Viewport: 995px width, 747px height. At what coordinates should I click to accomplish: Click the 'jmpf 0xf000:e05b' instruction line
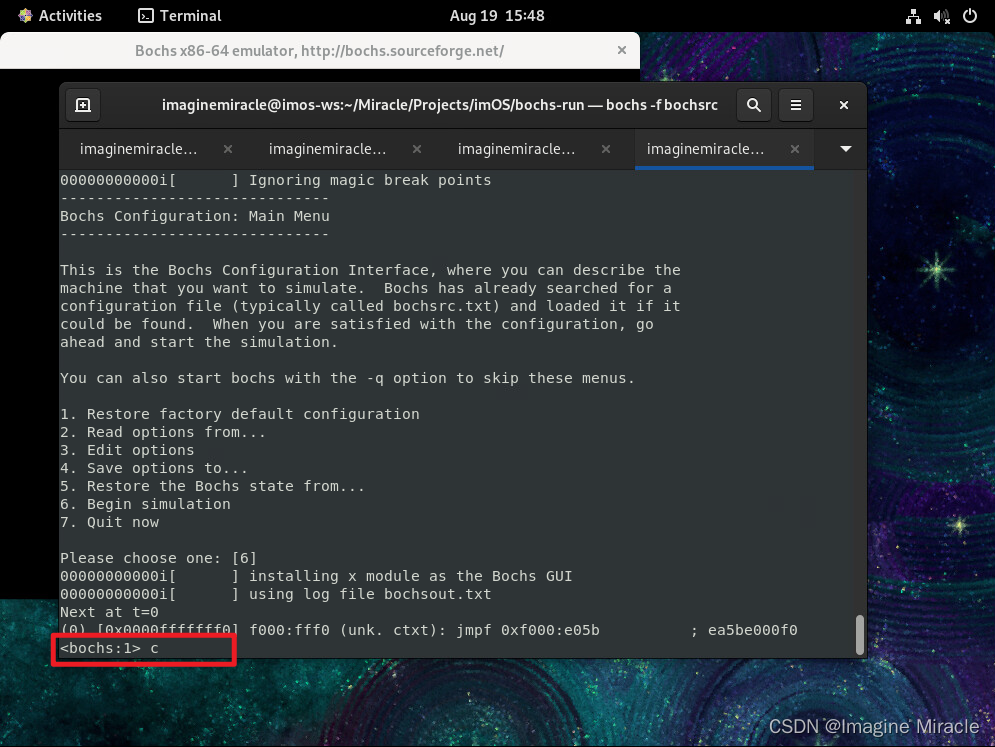(x=429, y=630)
